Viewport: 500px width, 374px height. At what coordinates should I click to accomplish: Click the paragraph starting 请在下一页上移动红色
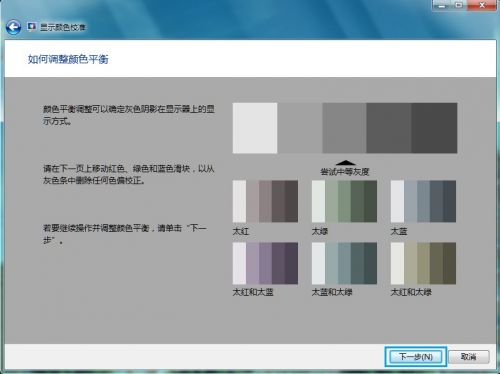[x=129, y=174]
